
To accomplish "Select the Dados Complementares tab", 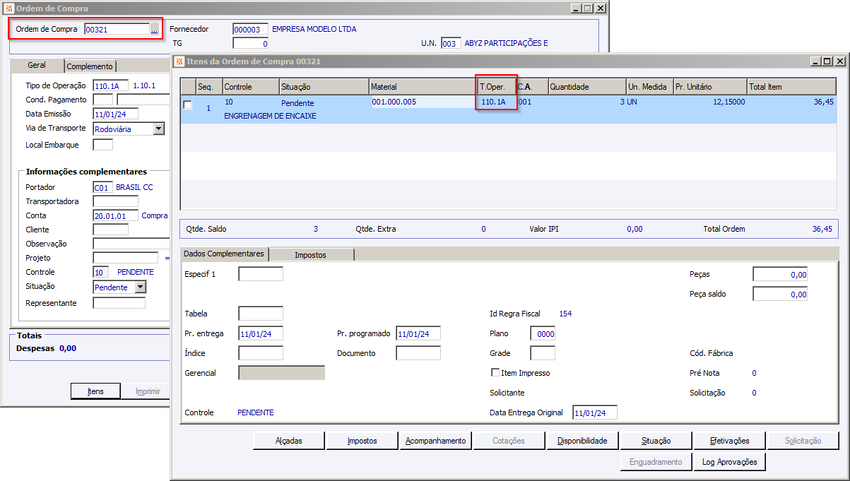I will [224, 254].
